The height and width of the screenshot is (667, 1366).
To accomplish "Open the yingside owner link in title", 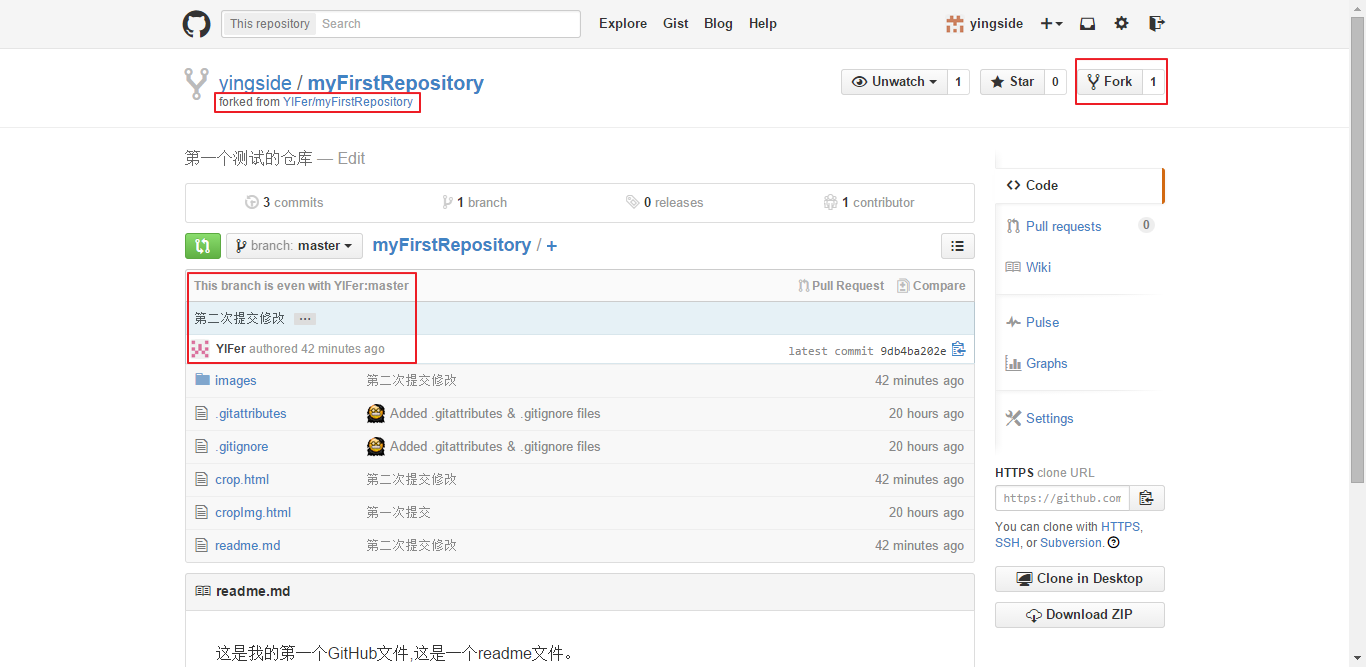I will [x=255, y=83].
